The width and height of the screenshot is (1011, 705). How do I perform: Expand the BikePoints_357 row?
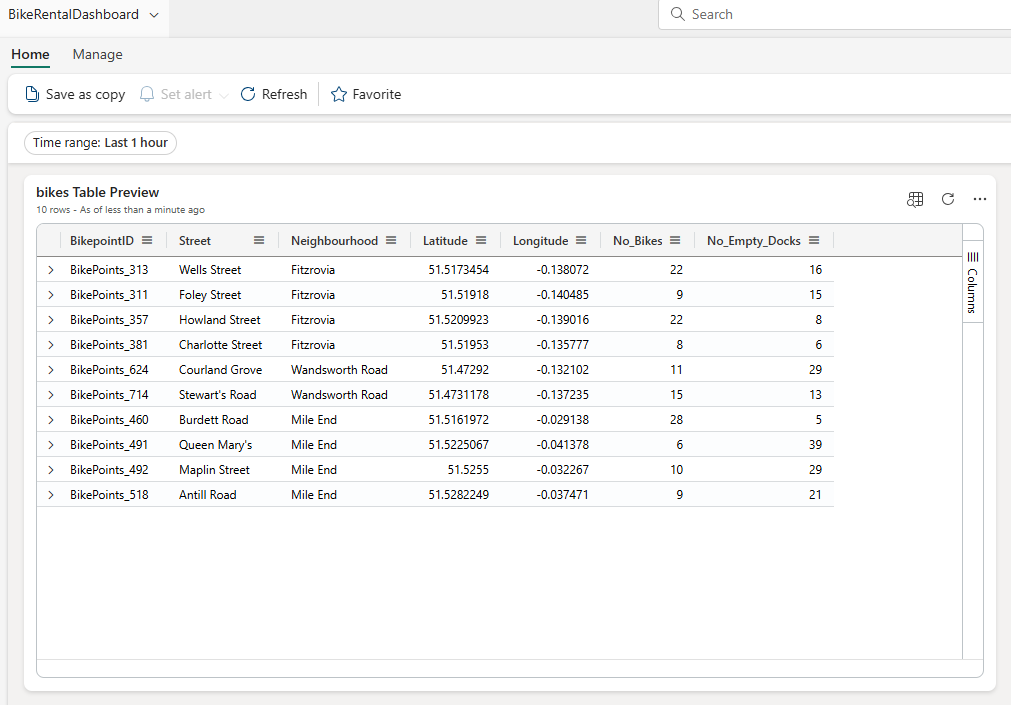pyautogui.click(x=51, y=320)
